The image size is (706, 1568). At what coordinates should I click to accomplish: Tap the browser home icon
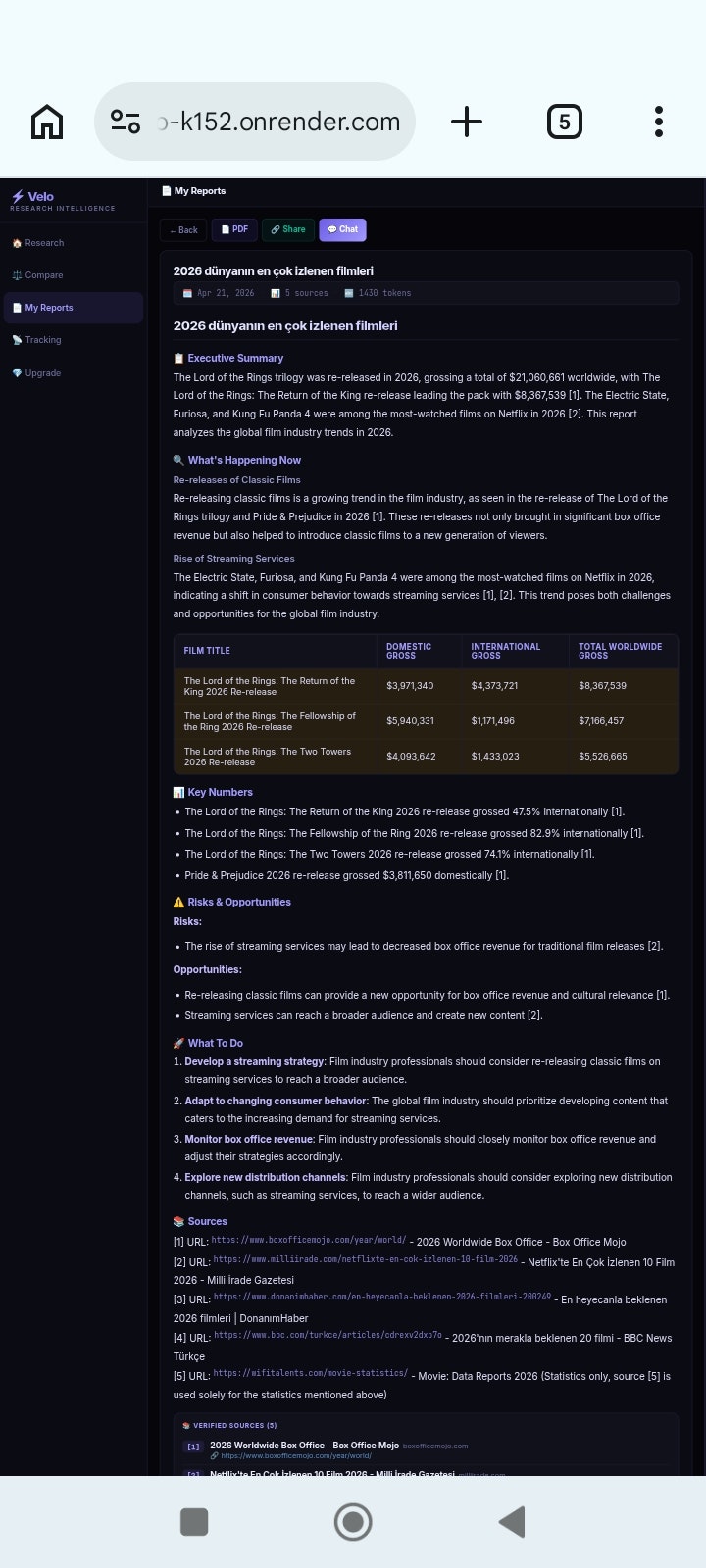pyautogui.click(x=47, y=122)
